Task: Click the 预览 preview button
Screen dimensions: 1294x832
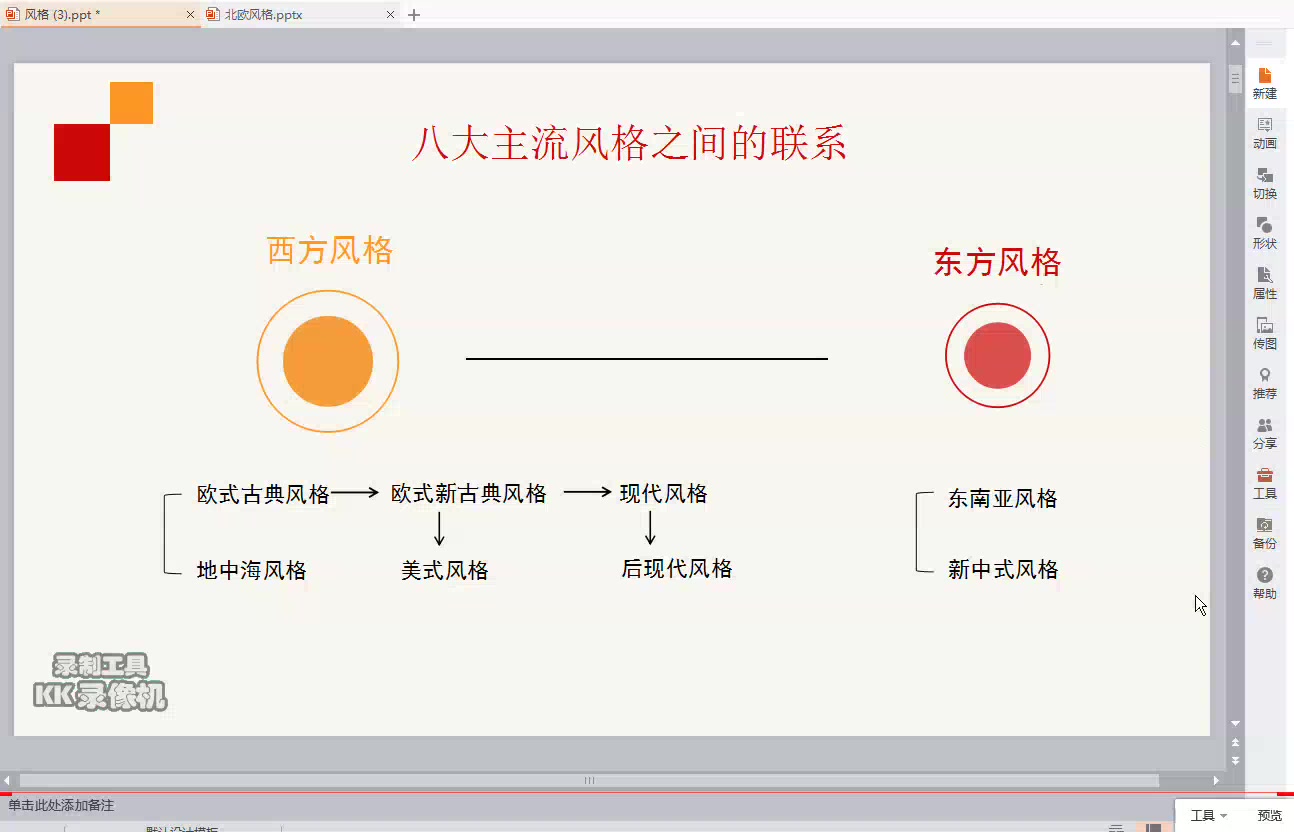Action: (1270, 815)
